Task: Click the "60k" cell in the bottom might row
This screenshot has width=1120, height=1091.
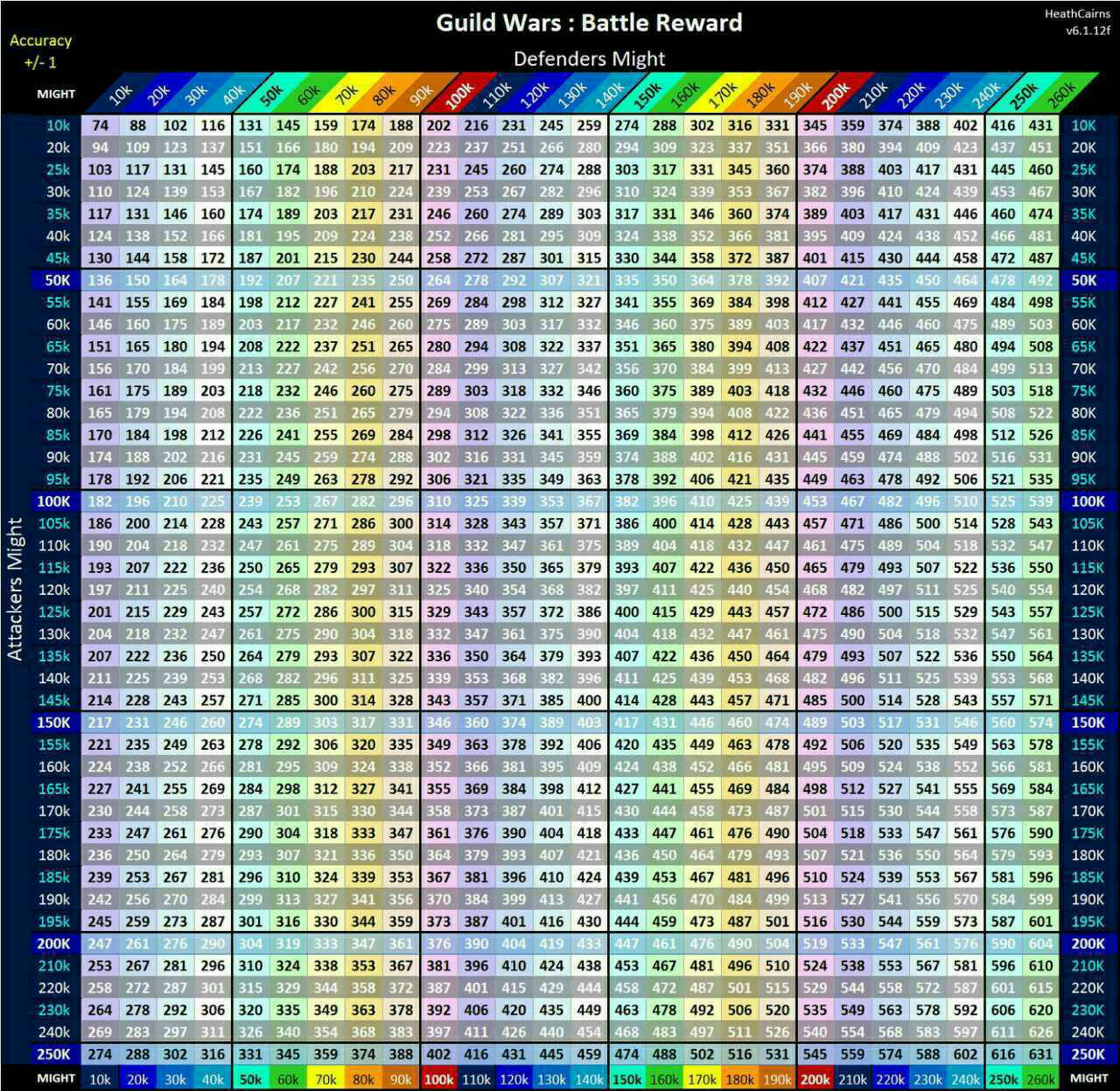Action: (288, 1079)
